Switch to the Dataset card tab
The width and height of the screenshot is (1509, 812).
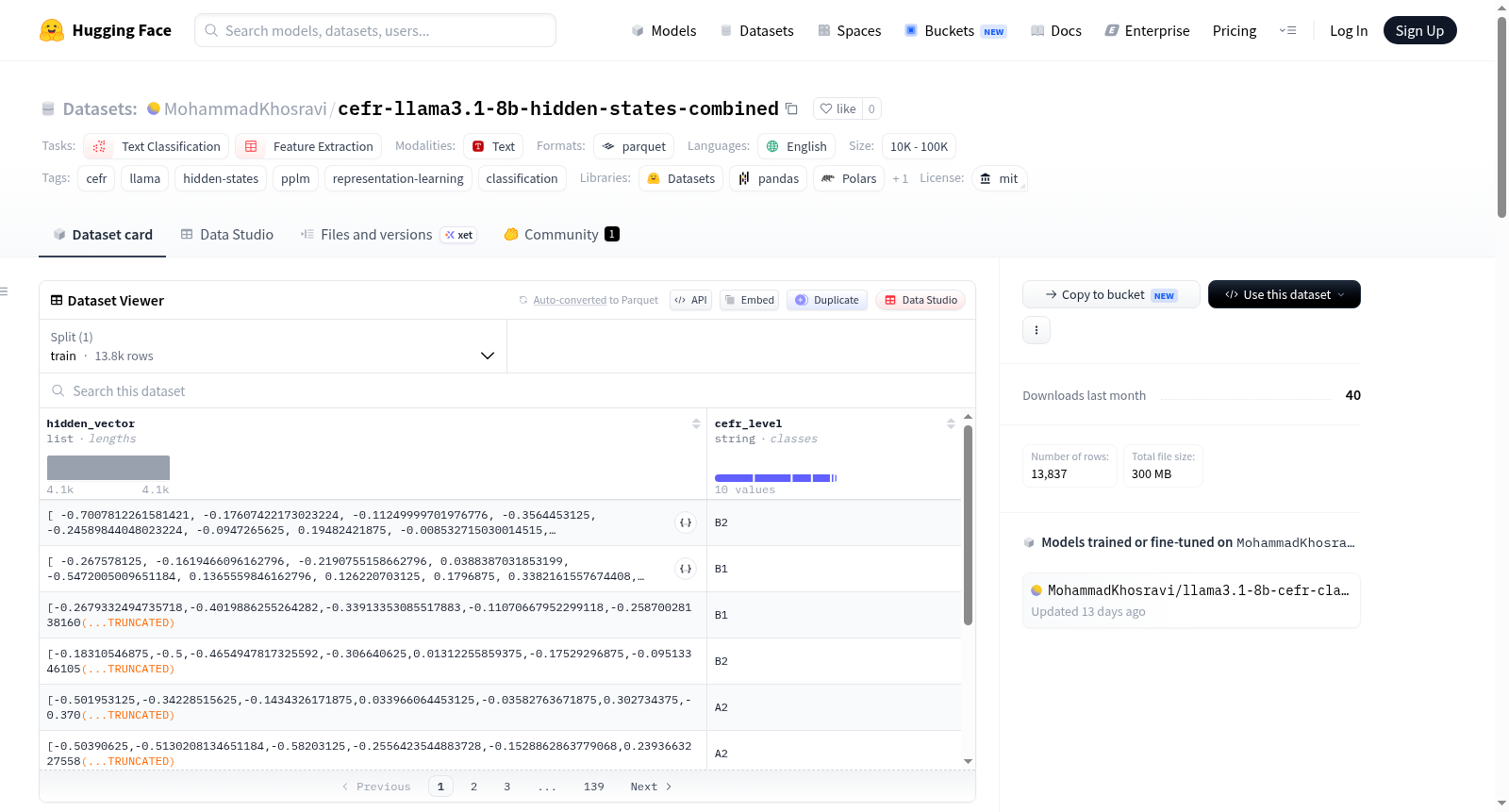[x=103, y=235]
